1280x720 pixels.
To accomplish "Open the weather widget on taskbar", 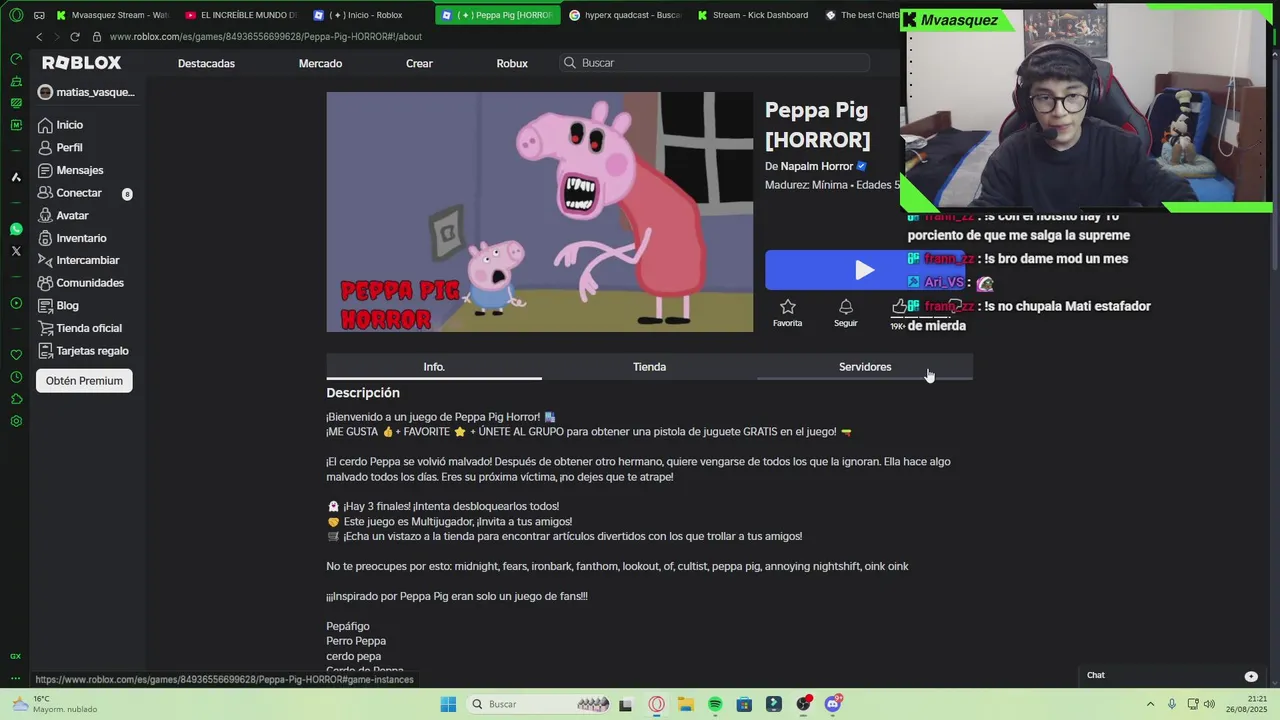I will [55, 704].
